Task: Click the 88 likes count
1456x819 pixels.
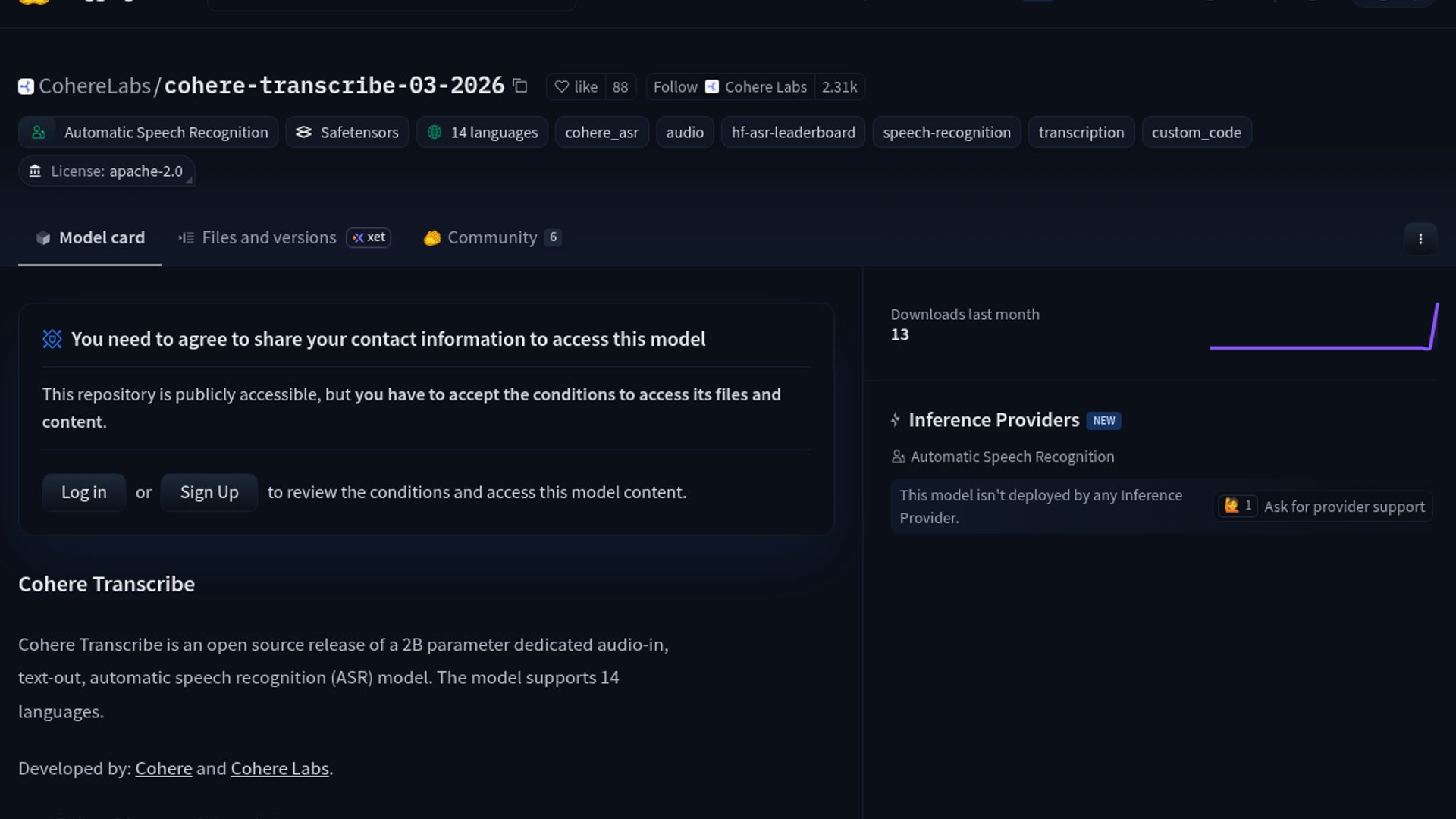Action: (x=620, y=87)
